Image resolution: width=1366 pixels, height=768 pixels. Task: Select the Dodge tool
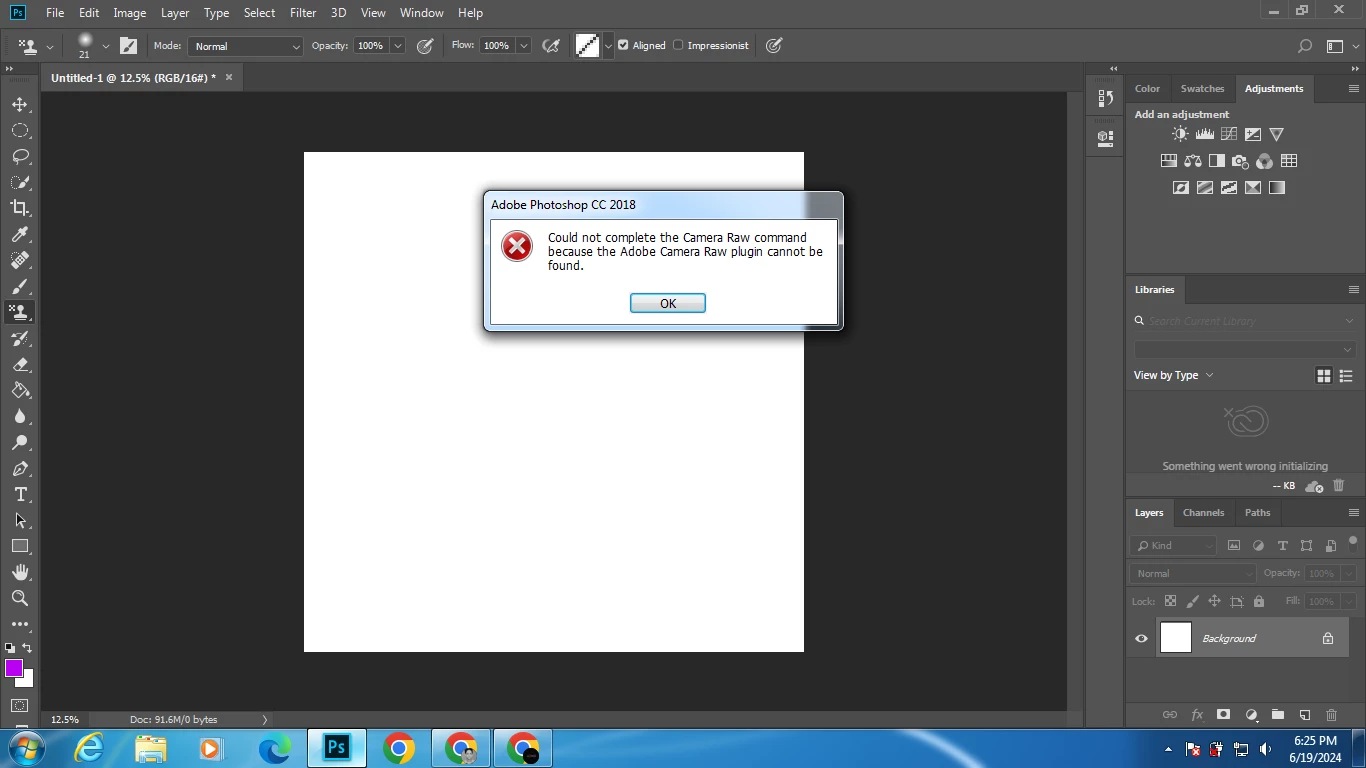[x=20, y=443]
